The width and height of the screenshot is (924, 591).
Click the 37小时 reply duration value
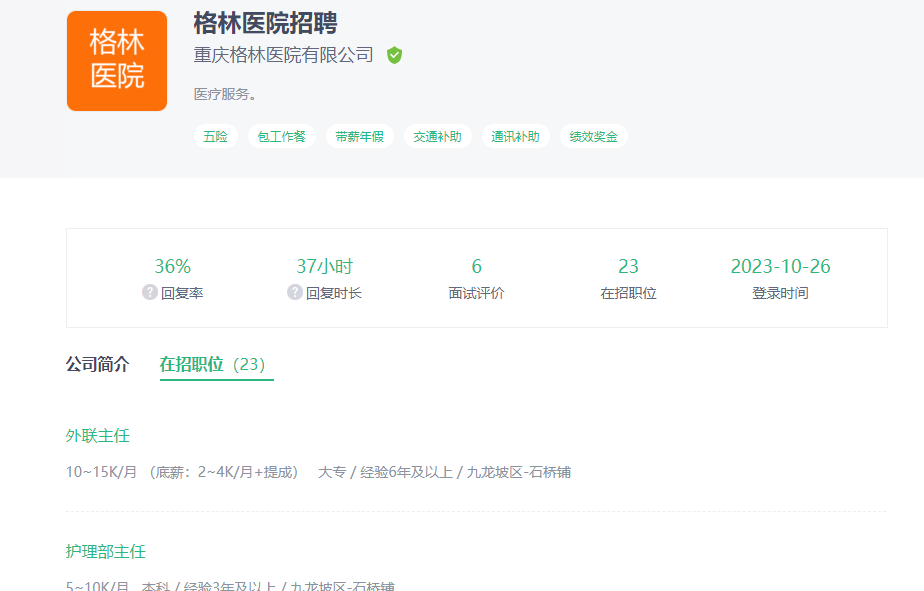(325, 266)
